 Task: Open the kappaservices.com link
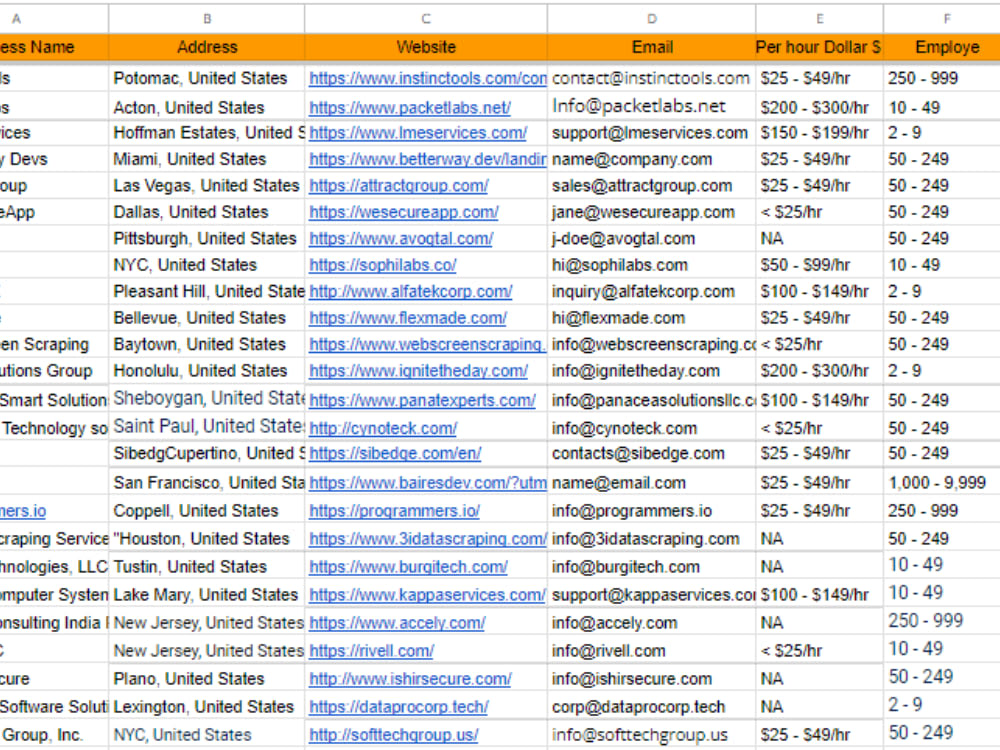pos(427,595)
